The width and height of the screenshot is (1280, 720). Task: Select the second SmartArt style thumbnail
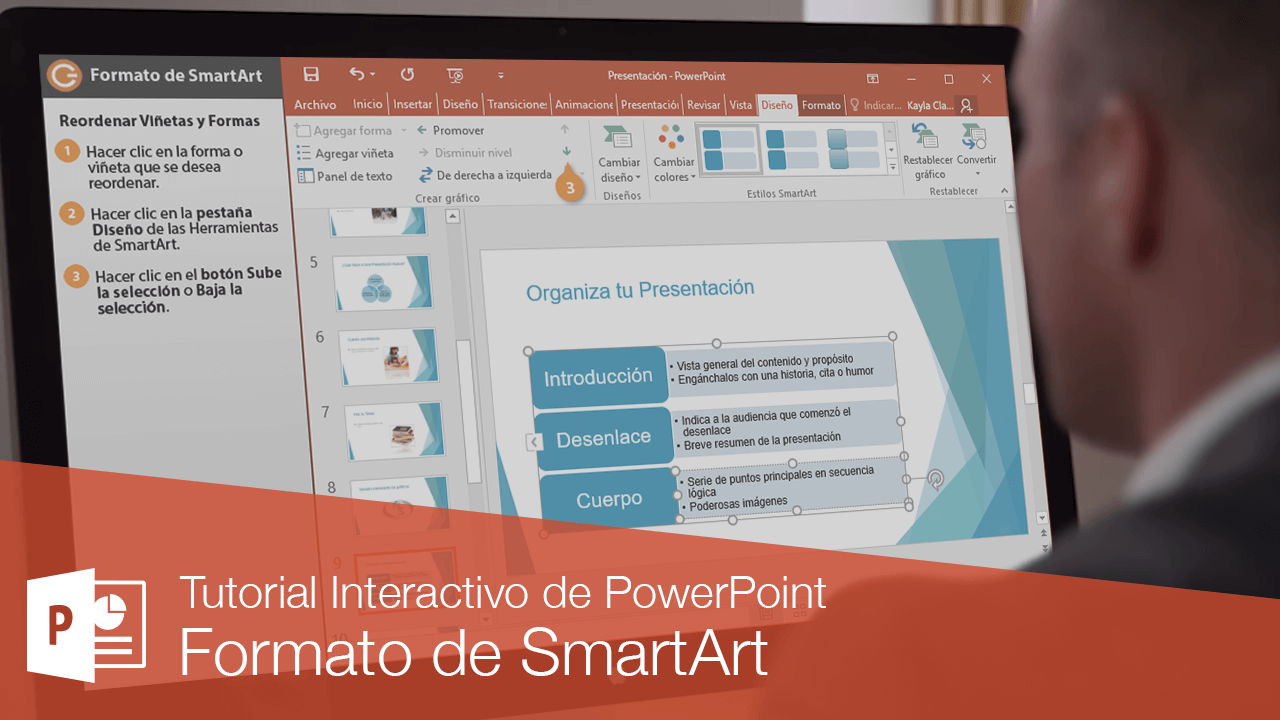coord(789,151)
